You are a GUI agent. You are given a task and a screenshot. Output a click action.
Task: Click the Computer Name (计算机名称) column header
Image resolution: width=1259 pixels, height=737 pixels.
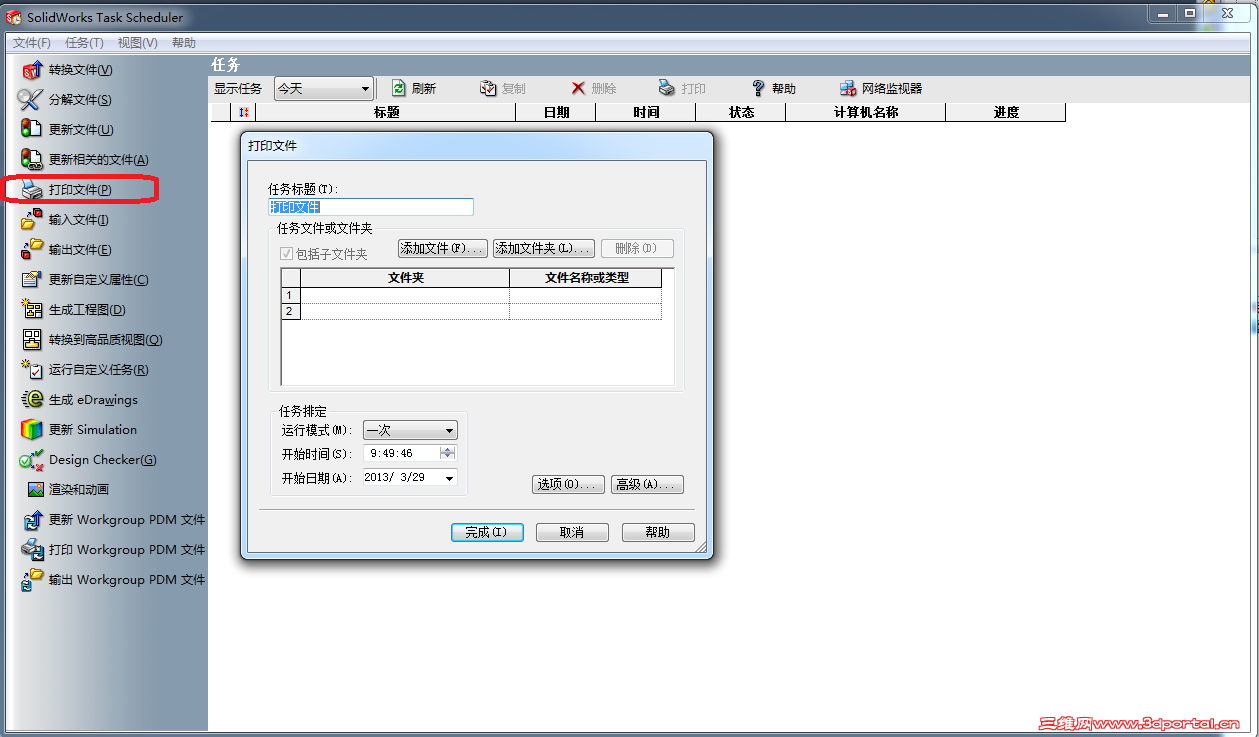[866, 112]
